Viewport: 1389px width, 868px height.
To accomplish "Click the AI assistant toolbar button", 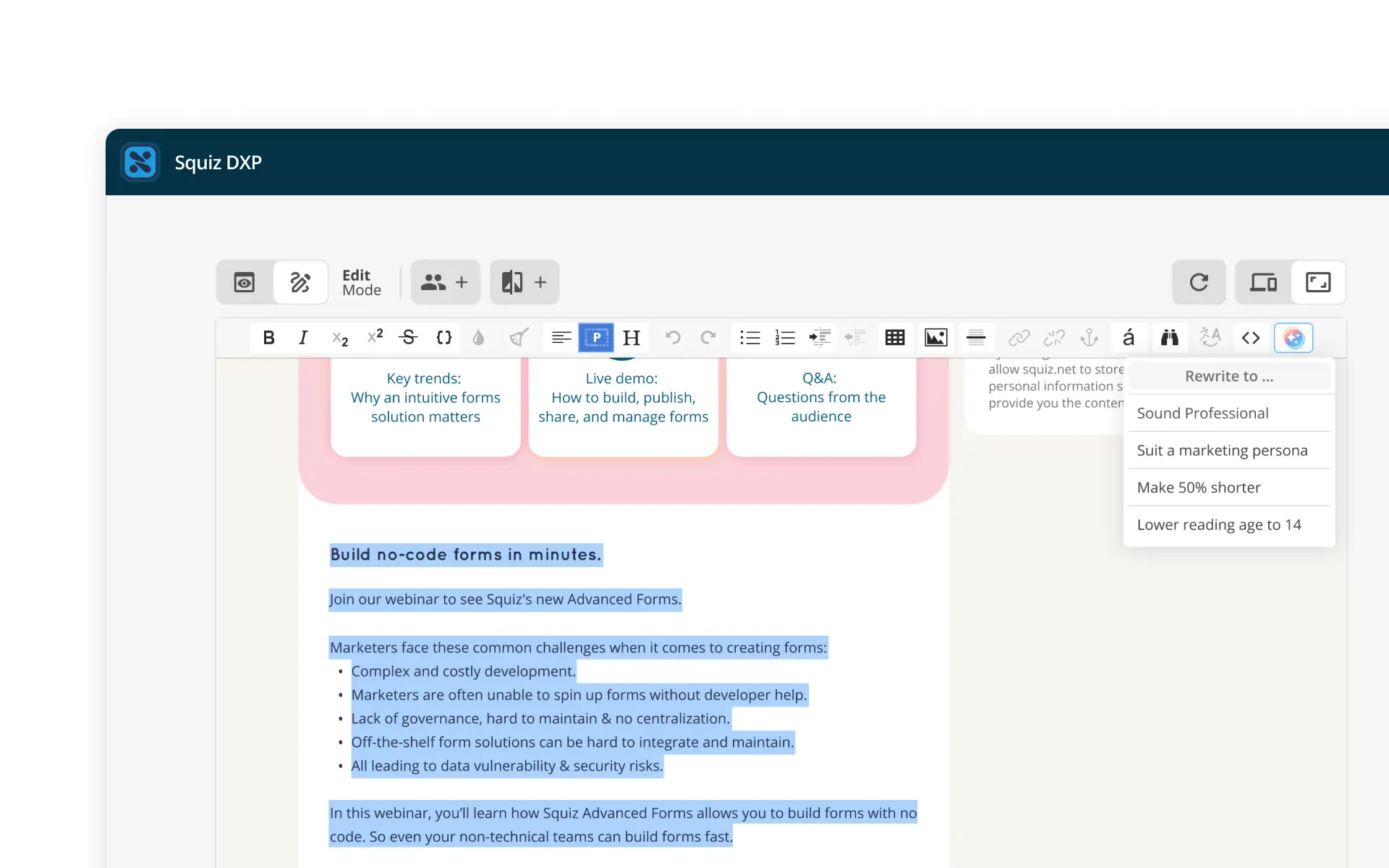I will pos(1294,338).
